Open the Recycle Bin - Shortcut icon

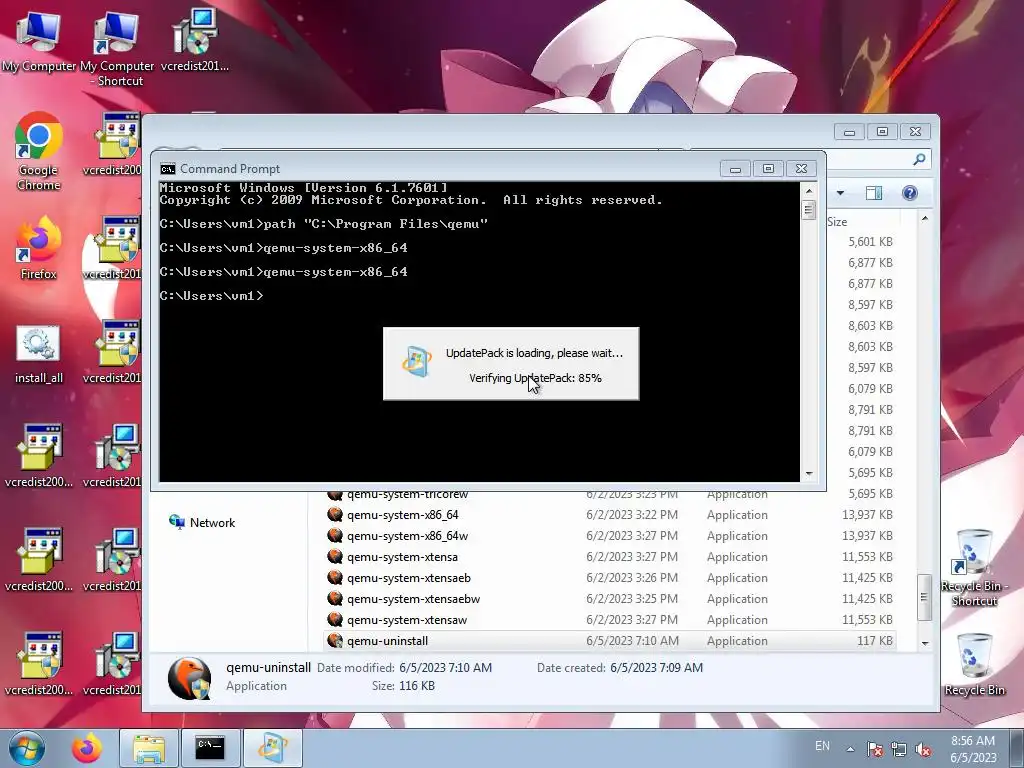(974, 568)
